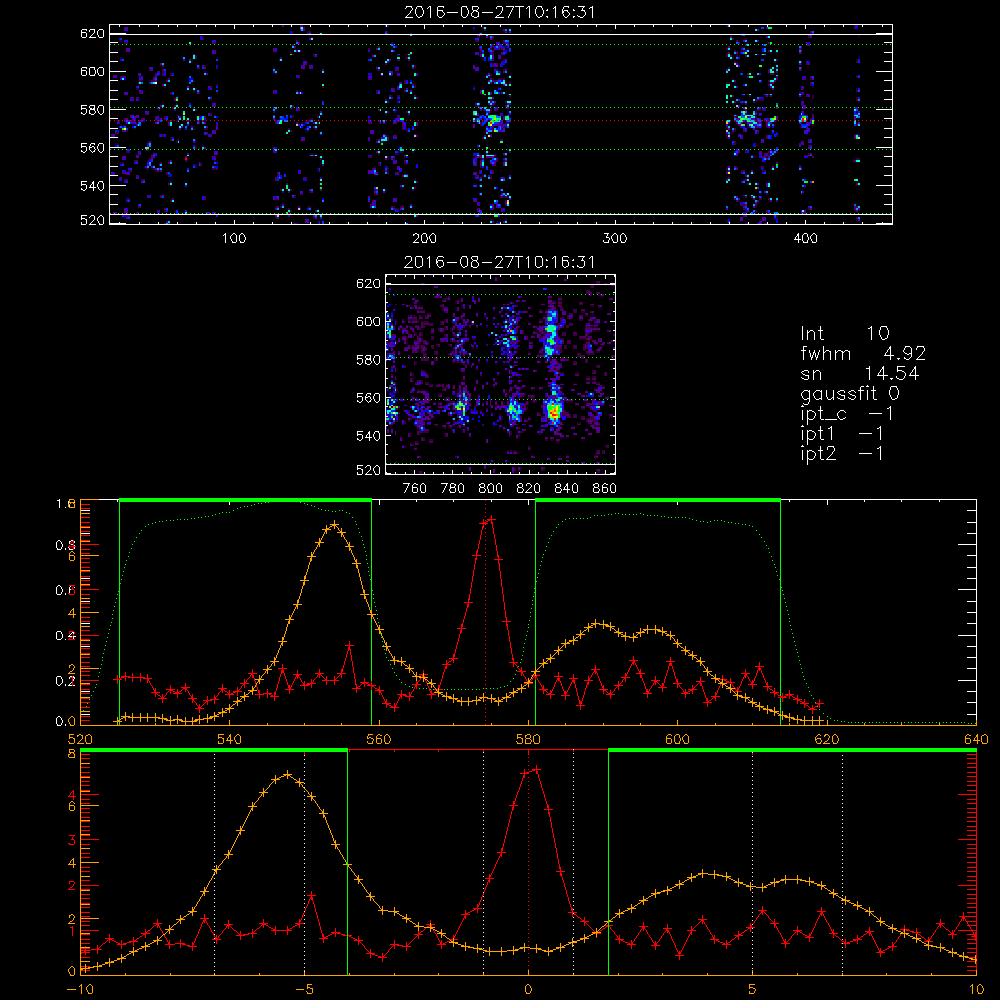
Task: Select the 'ipt2 -1' readout text
Action: pos(842,453)
